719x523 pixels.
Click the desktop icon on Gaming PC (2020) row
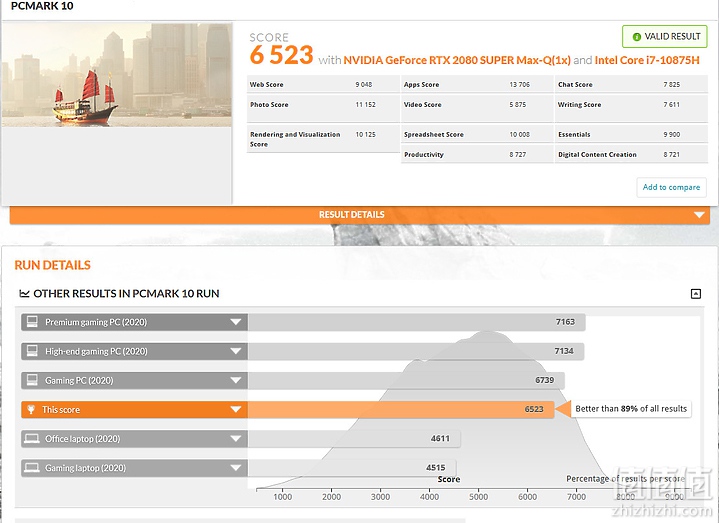coord(32,380)
